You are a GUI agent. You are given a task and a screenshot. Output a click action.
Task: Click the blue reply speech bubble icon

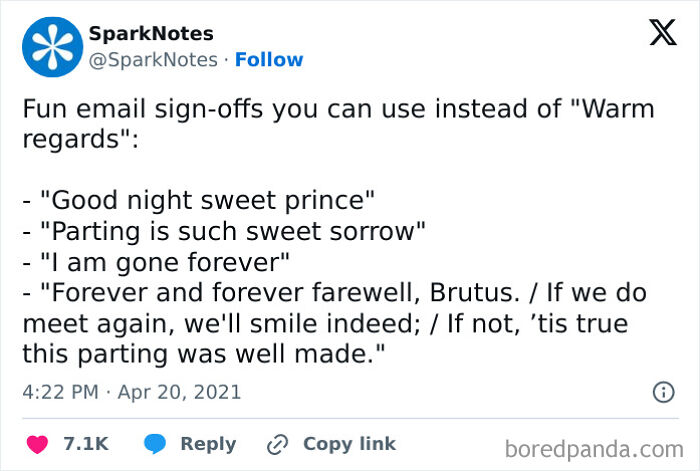(x=155, y=444)
